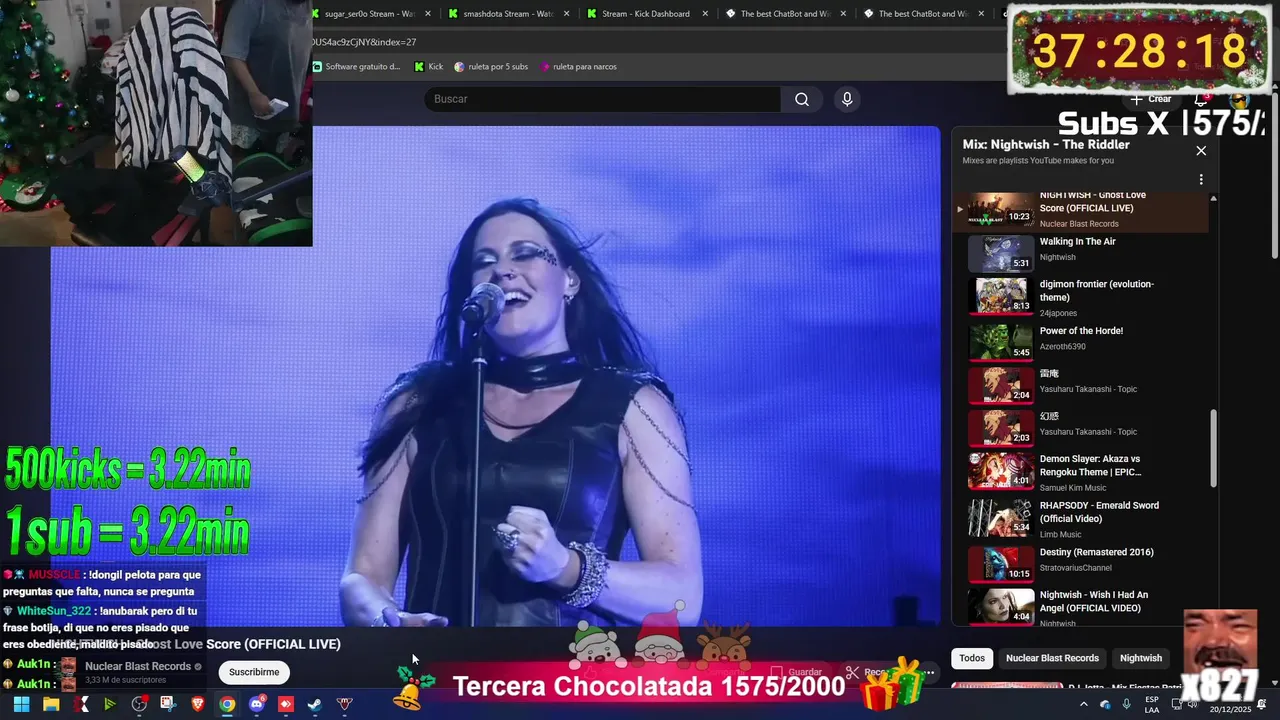Close the Mix Nightwish playlist panel
1280x720 pixels.
(x=1201, y=151)
